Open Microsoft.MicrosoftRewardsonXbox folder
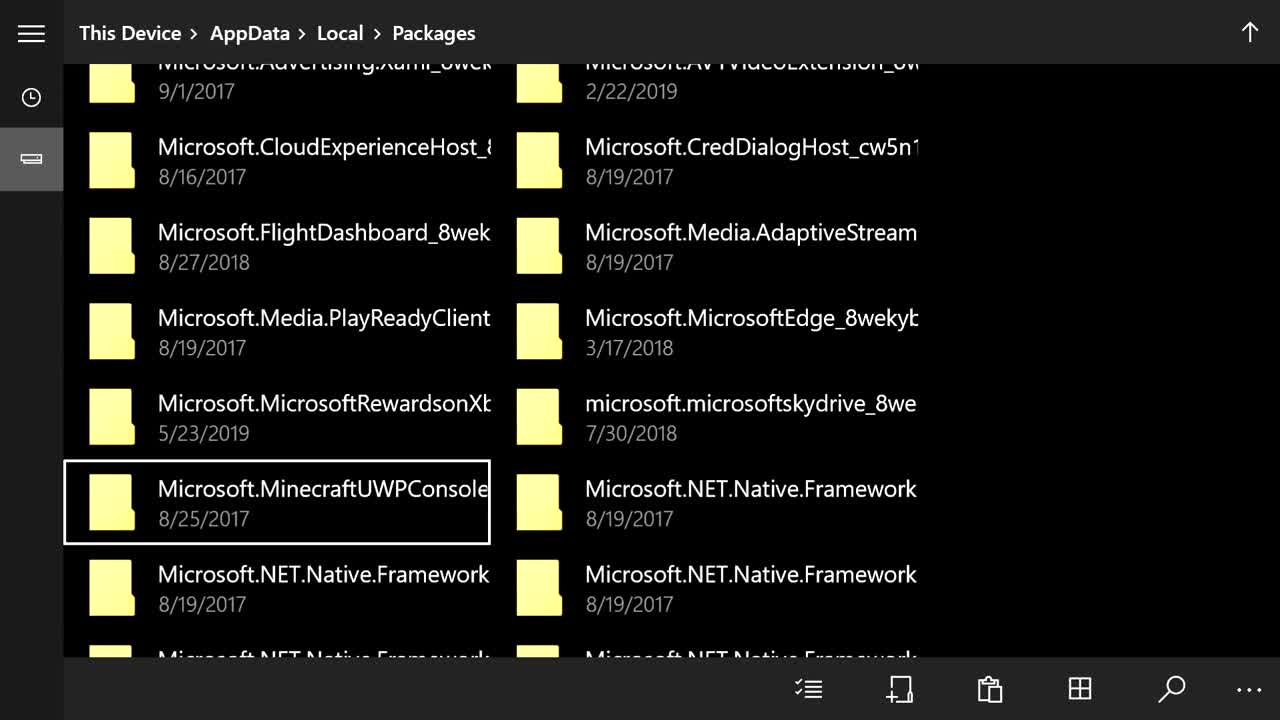This screenshot has height=720, width=1280. (277, 417)
